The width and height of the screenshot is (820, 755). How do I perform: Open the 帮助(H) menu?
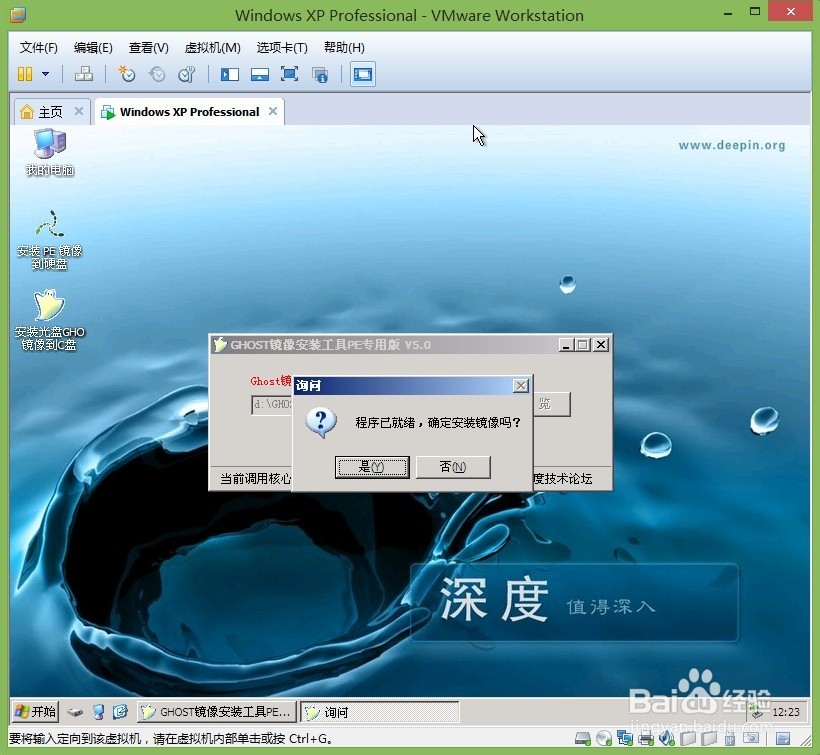(344, 48)
